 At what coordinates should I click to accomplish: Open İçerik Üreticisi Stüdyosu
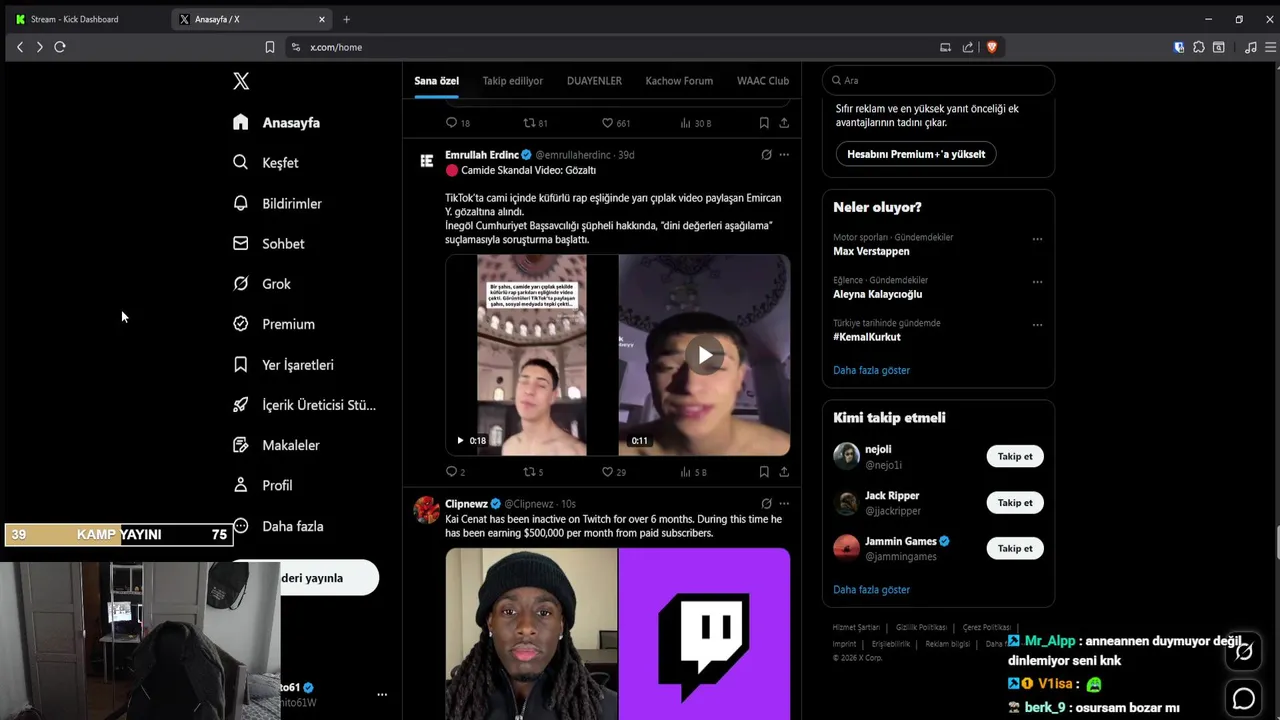coord(305,405)
